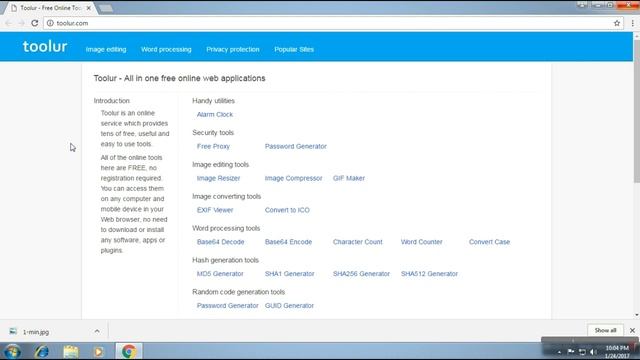
Task: Click the Chrome taskbar icon
Action: point(129,351)
